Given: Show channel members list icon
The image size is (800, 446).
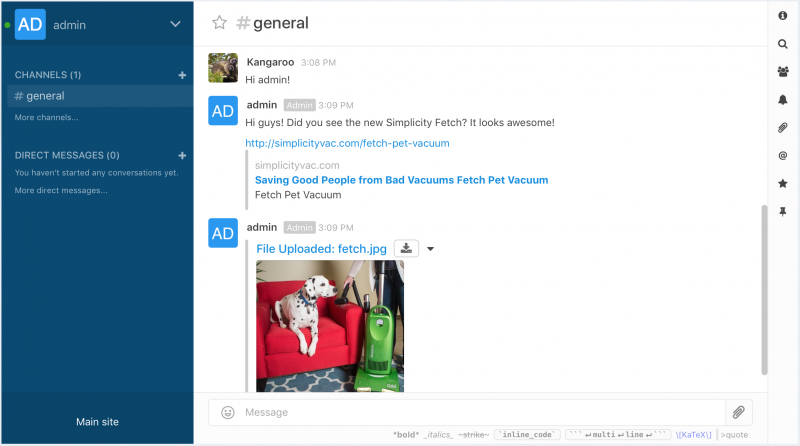Looking at the screenshot, I should (783, 72).
